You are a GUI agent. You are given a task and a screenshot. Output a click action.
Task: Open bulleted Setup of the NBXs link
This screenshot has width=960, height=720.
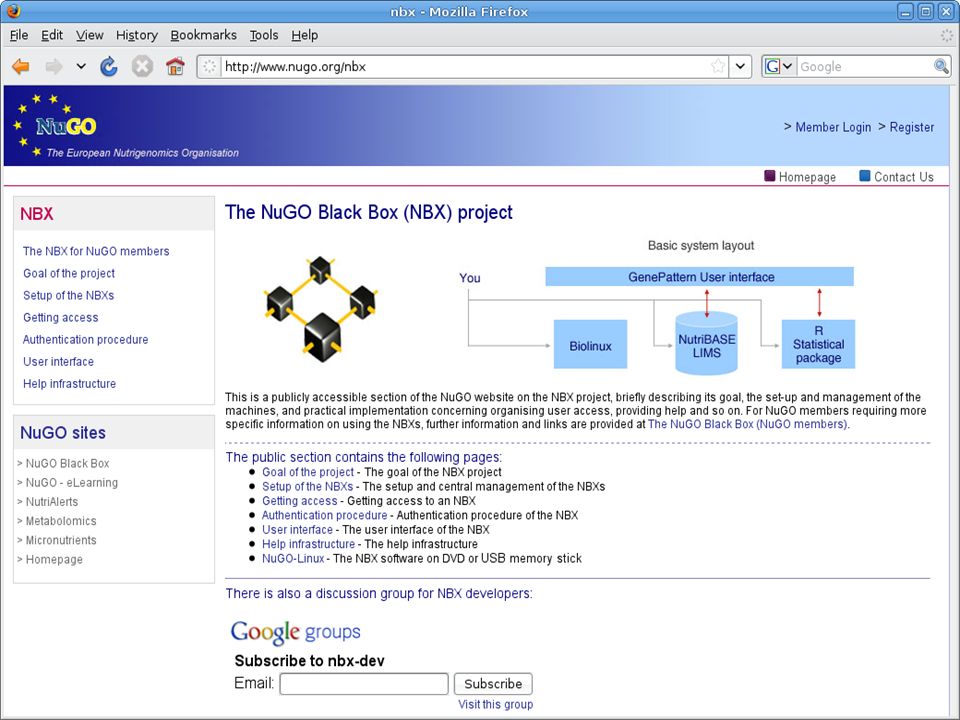coord(307,486)
